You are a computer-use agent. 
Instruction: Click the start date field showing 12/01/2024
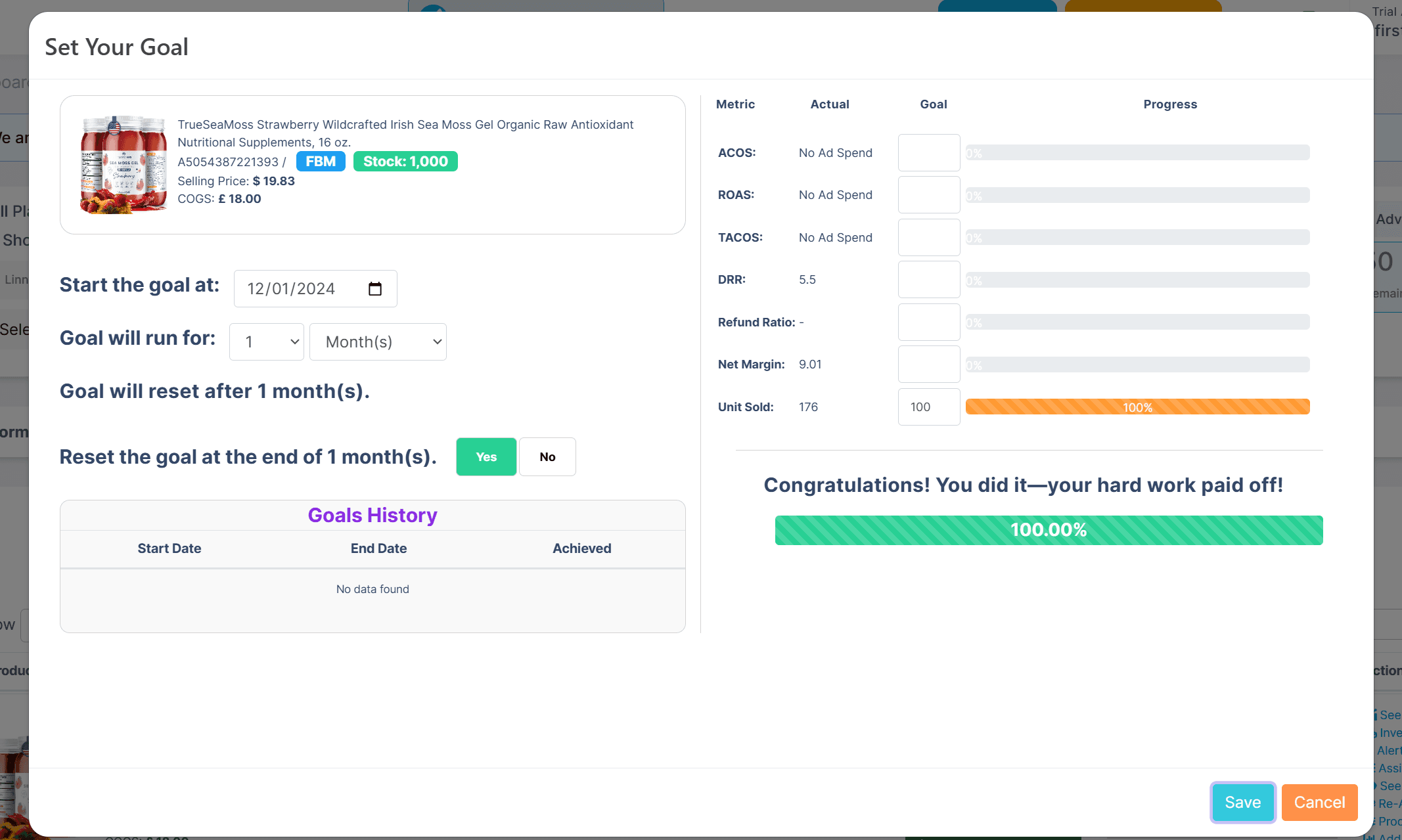pyautogui.click(x=315, y=289)
